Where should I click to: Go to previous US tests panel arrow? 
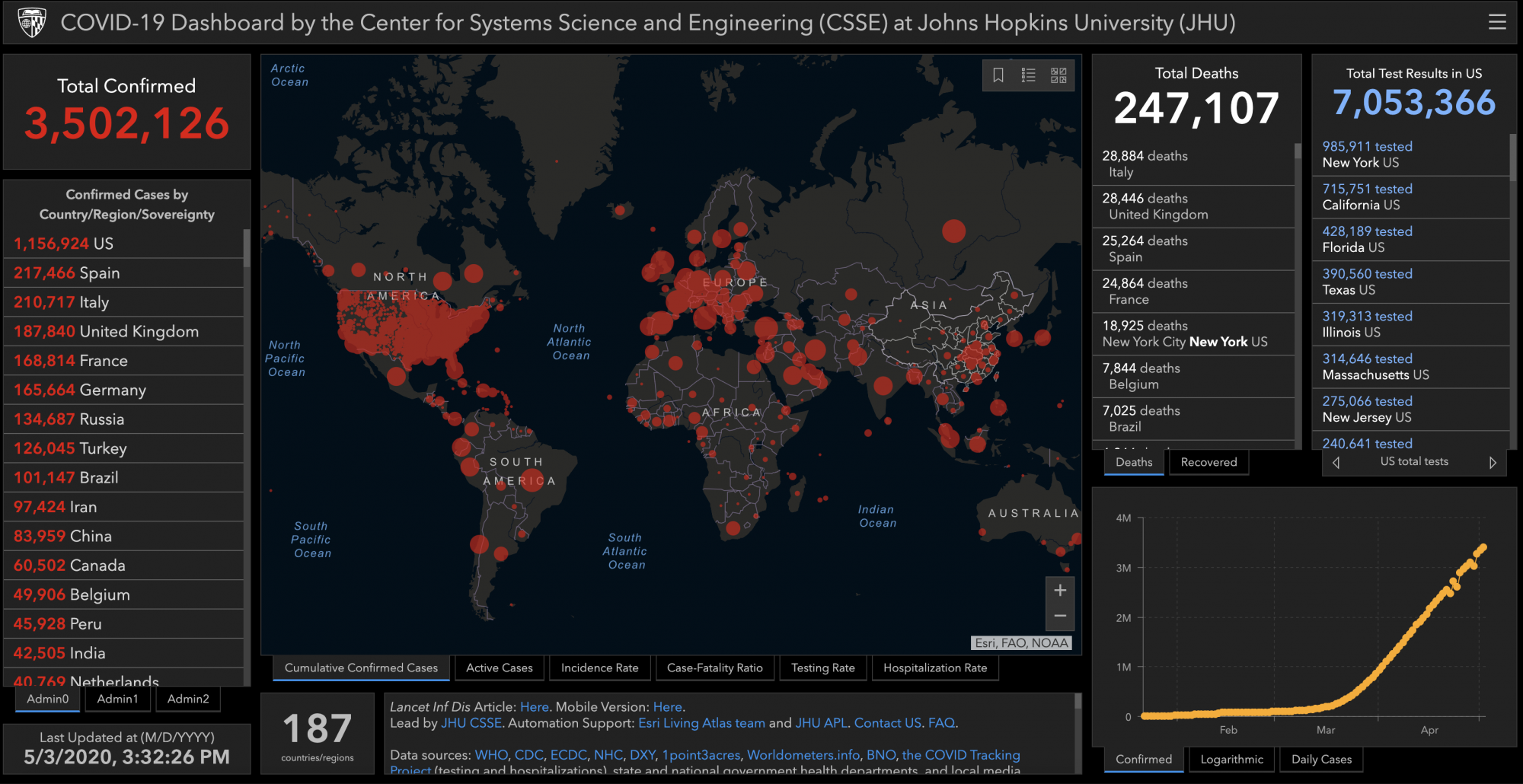click(1336, 462)
